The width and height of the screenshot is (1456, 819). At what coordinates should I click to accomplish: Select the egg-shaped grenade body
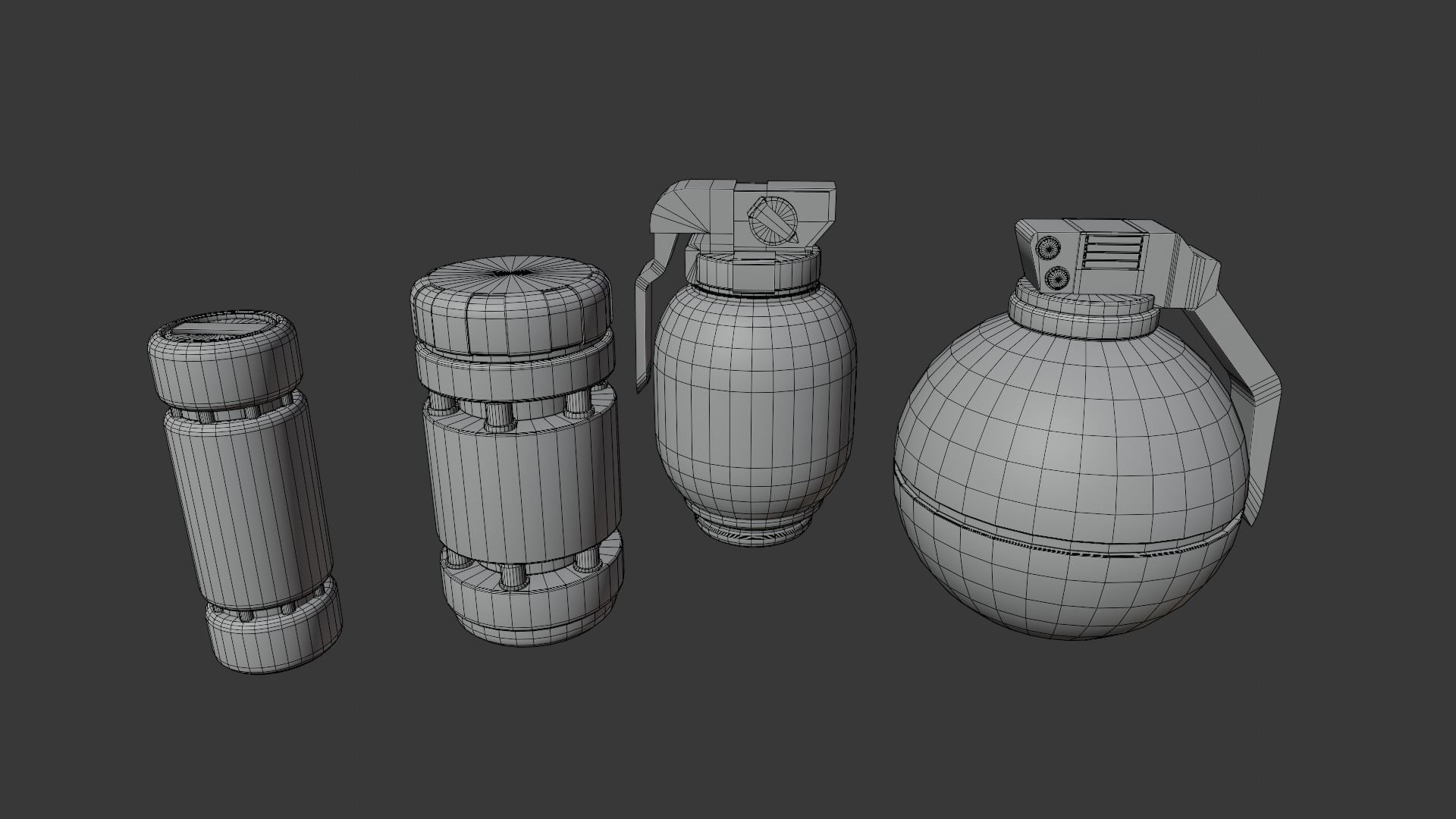(x=756, y=416)
